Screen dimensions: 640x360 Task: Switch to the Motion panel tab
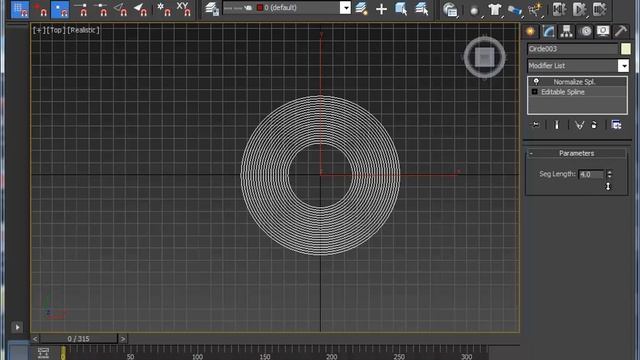[585, 31]
